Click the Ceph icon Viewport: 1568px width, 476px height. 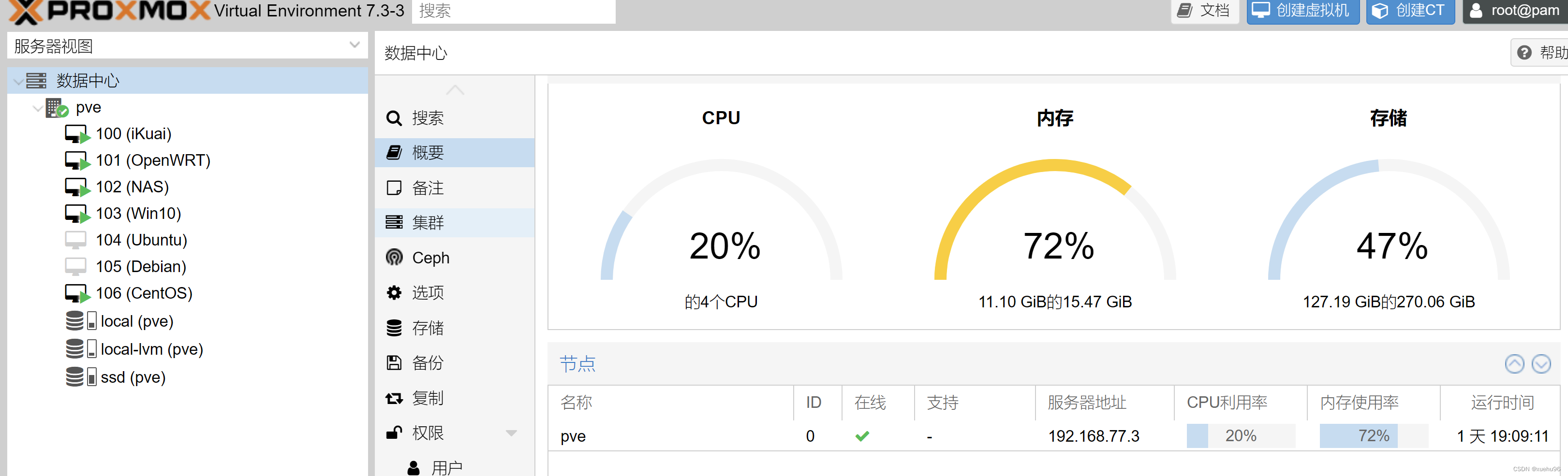[x=394, y=258]
